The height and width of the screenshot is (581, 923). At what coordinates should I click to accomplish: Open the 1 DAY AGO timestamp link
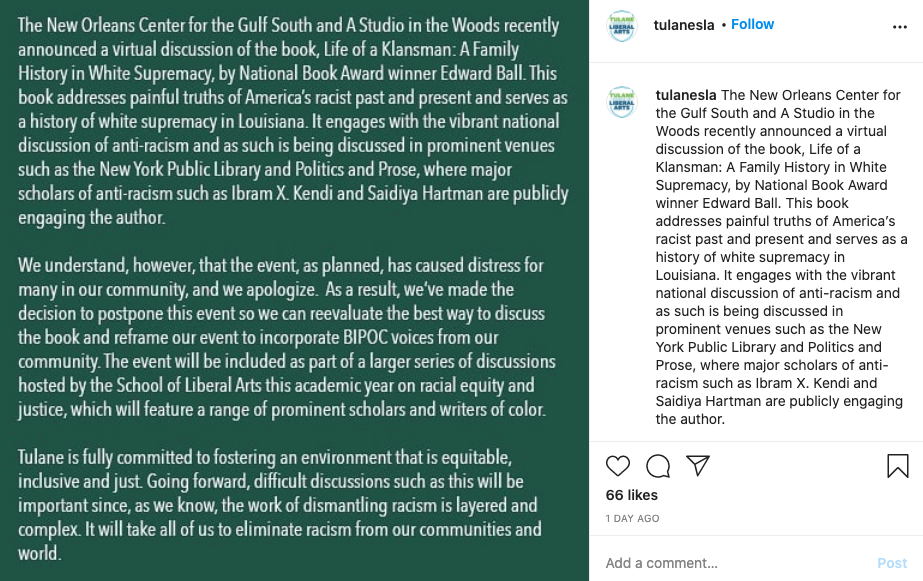(632, 519)
